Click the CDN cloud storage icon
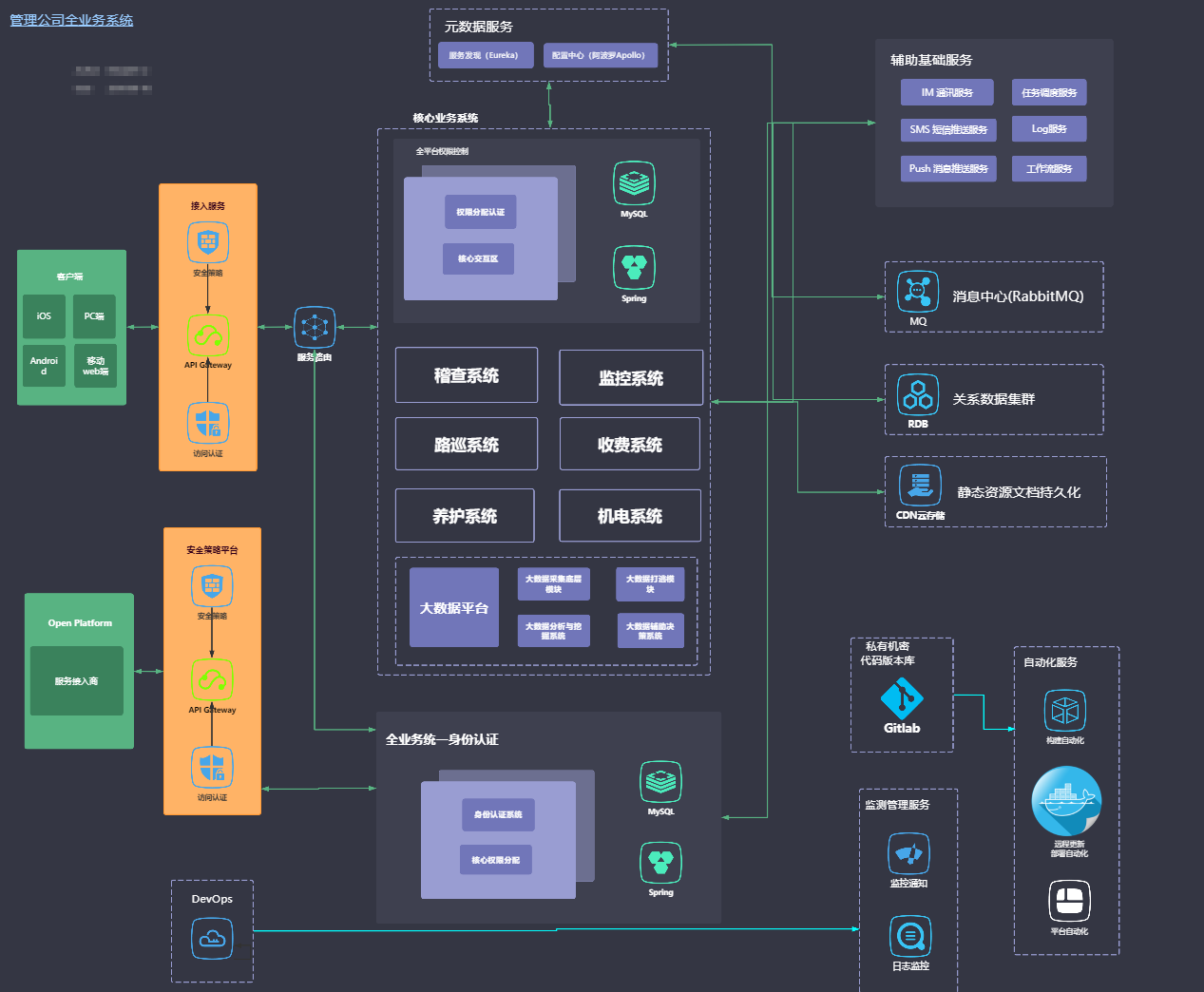Viewport: 1204px width, 992px height. (x=920, y=486)
